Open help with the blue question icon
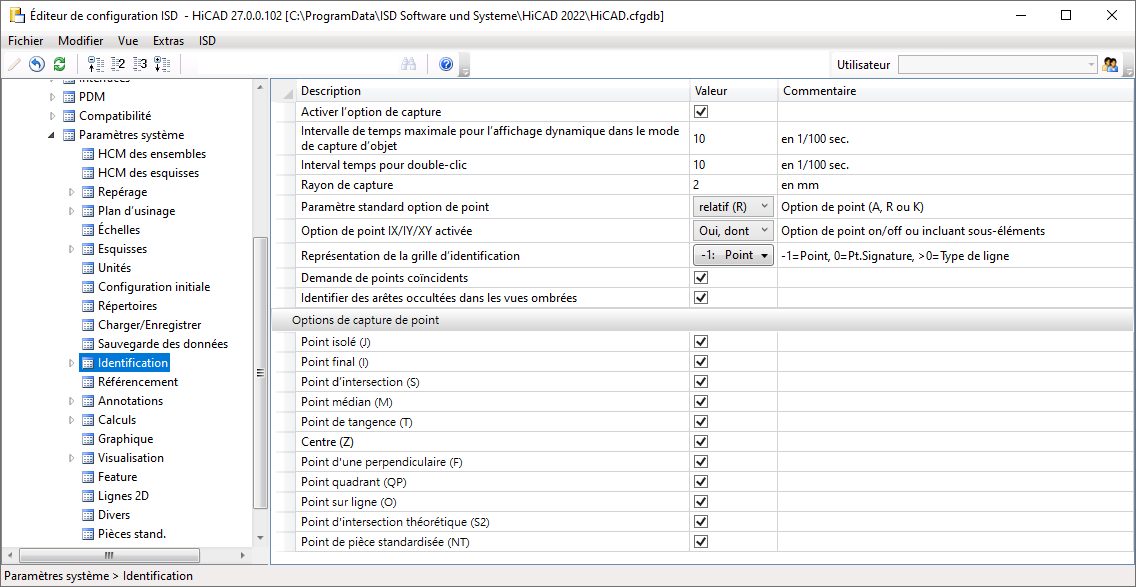 446,64
